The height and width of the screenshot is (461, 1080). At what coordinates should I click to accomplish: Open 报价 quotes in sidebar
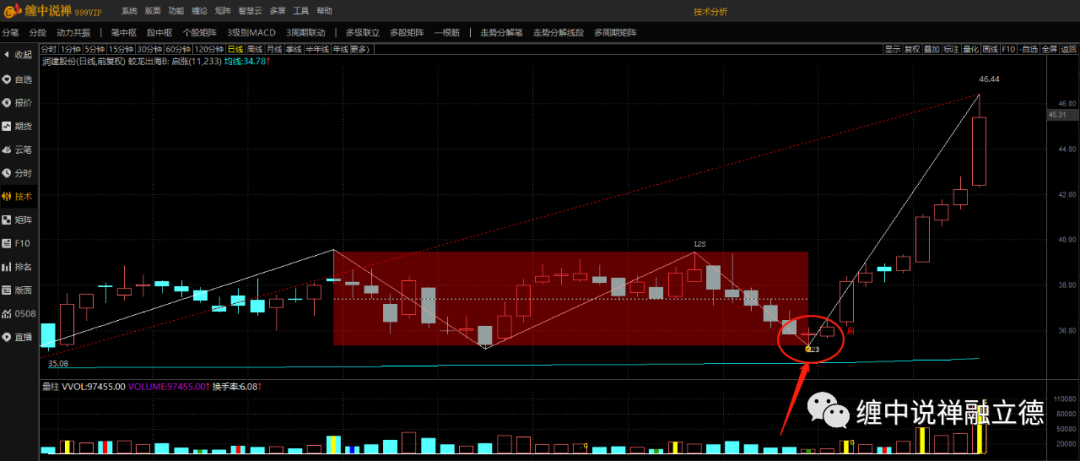(x=19, y=103)
